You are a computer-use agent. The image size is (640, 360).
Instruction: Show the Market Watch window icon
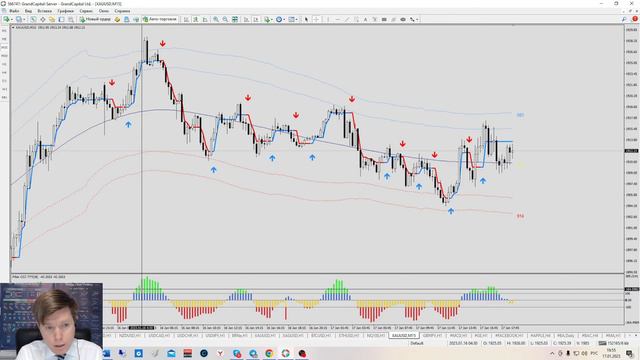coord(33,19)
